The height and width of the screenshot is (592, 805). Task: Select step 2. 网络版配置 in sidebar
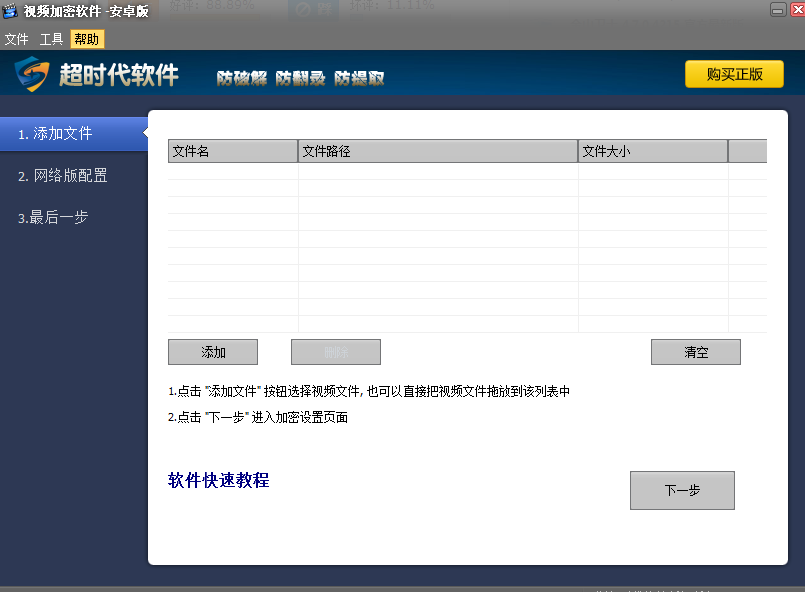[x=63, y=176]
